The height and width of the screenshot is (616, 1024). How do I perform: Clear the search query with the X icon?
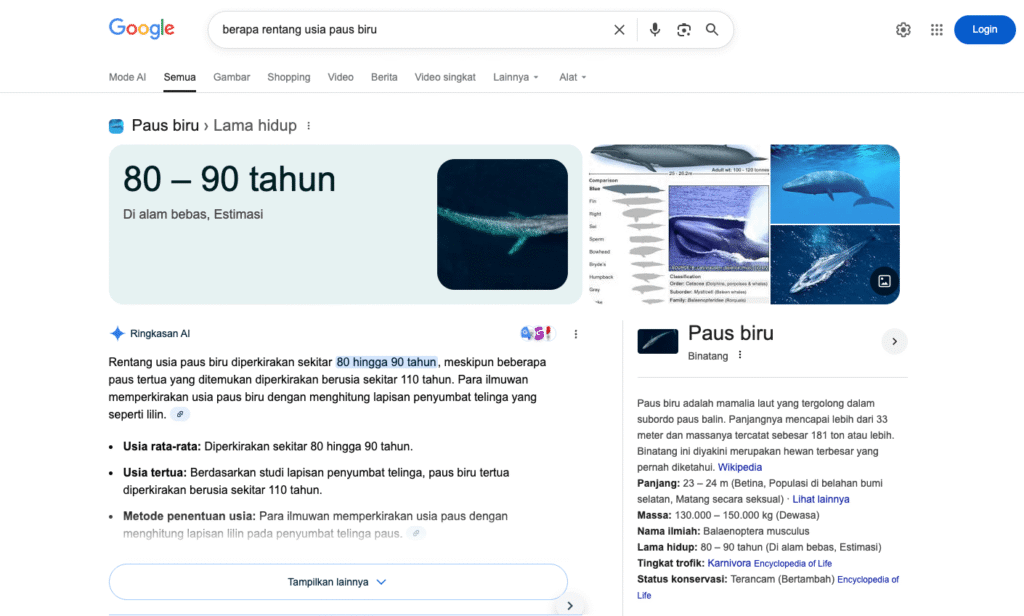[x=619, y=29]
